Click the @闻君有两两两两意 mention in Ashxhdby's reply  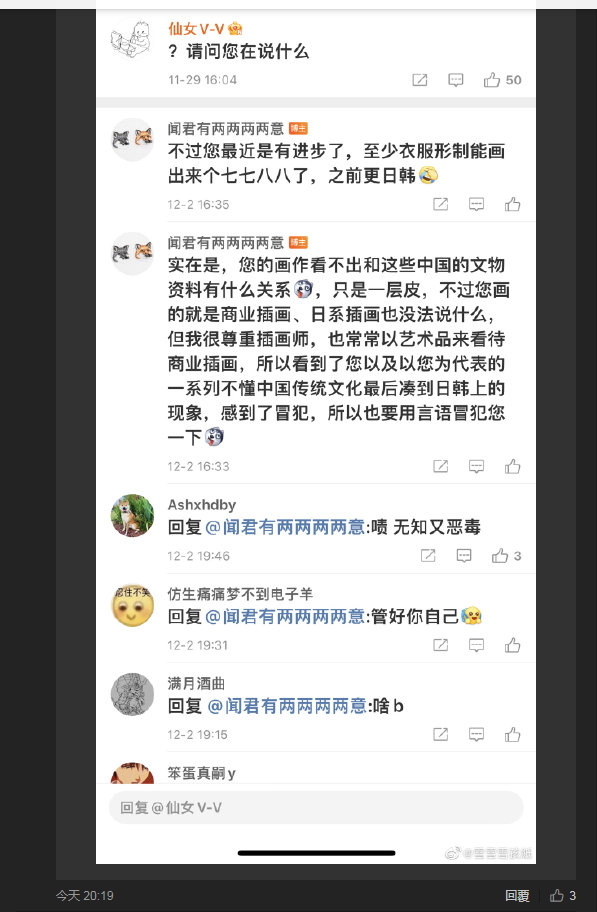[285, 527]
